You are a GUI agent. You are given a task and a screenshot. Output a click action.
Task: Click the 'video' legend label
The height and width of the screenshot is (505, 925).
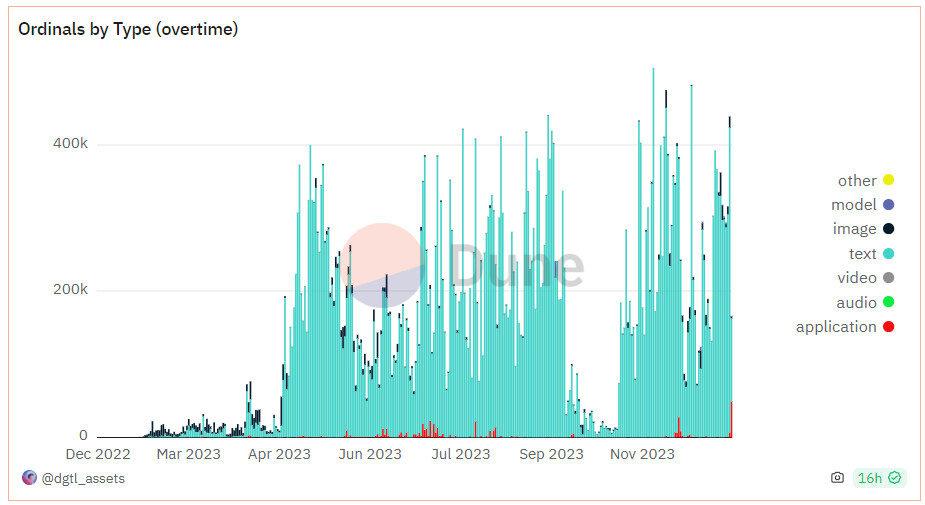(x=857, y=278)
